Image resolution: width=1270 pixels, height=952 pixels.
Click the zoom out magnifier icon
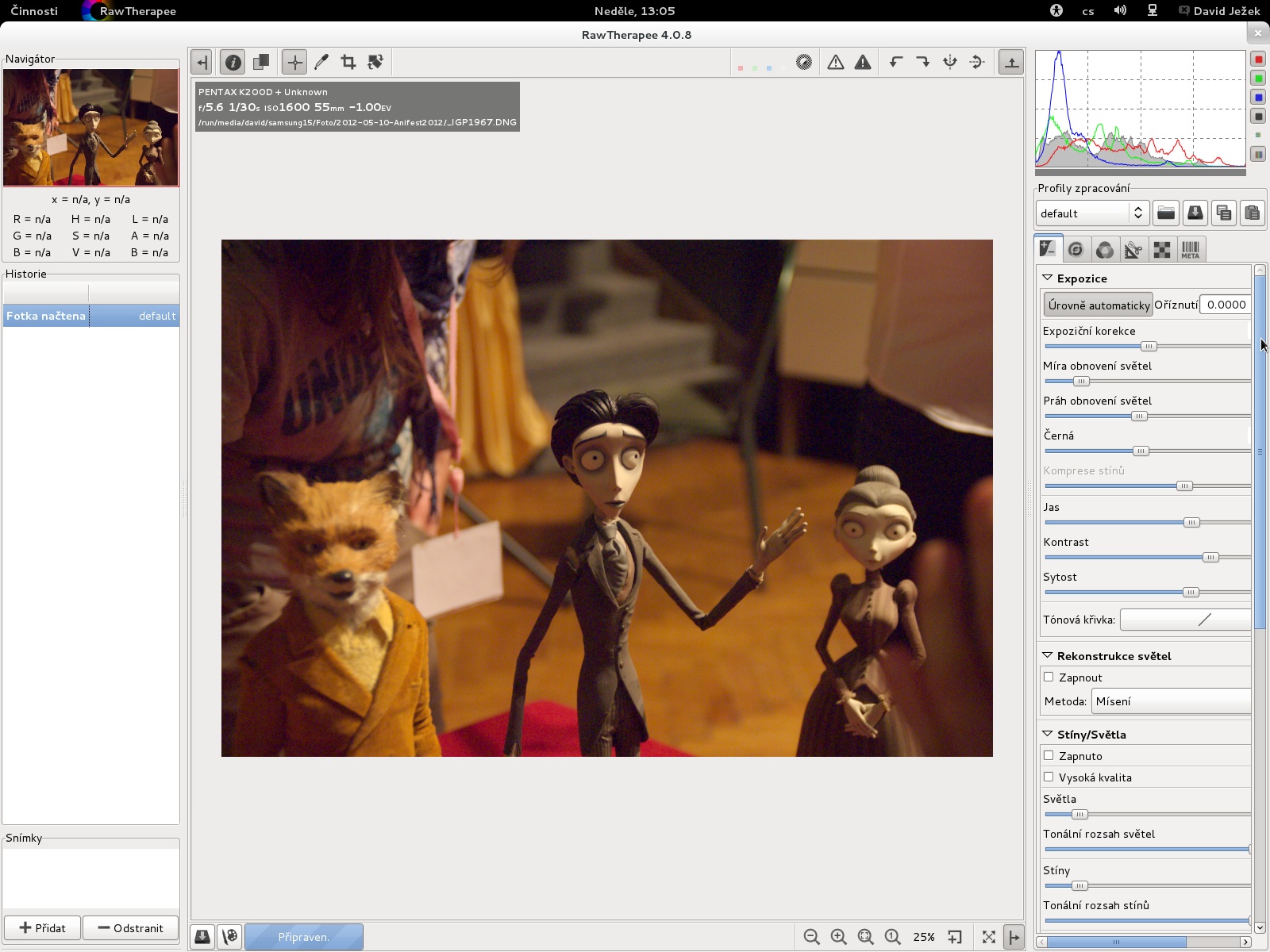[811, 937]
